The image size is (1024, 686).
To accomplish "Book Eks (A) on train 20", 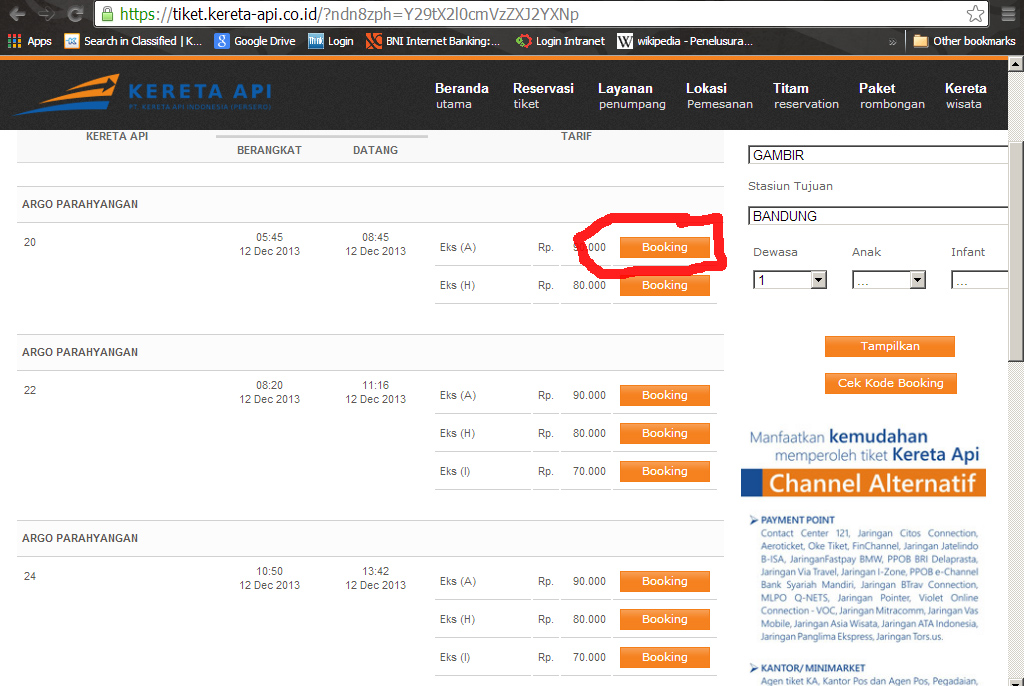I will pos(664,247).
